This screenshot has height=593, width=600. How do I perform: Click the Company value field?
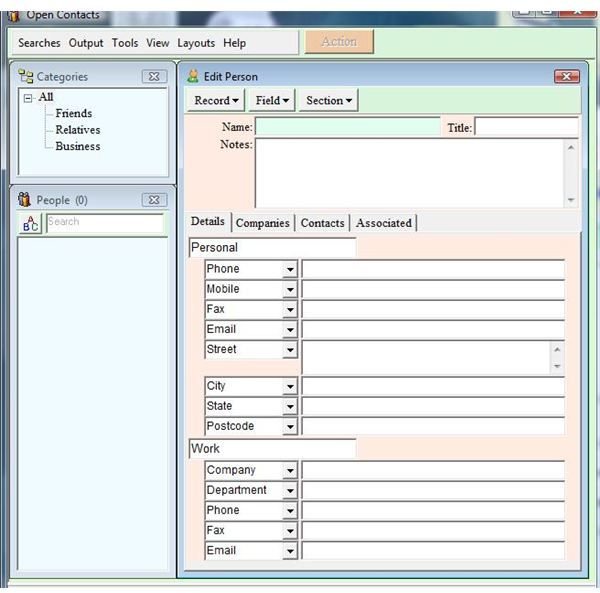[433, 471]
